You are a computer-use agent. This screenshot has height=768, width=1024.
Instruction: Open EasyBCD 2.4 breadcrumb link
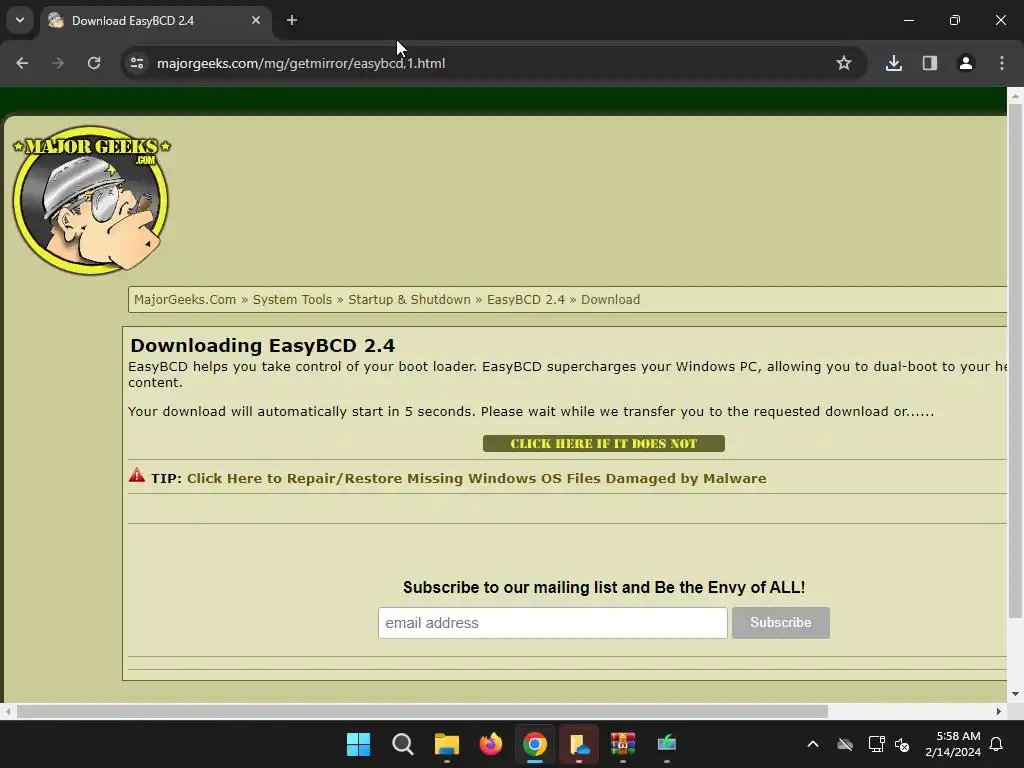coord(526,300)
